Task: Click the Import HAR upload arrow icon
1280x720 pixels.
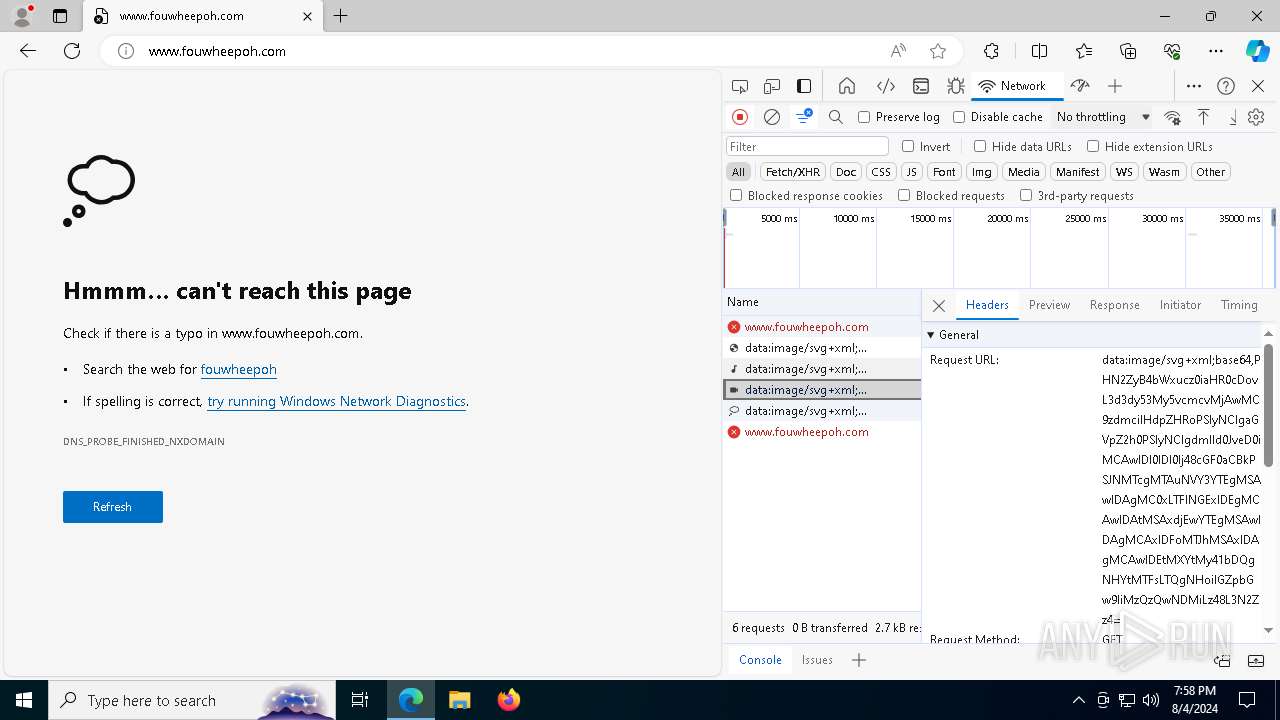Action: click(x=1204, y=117)
